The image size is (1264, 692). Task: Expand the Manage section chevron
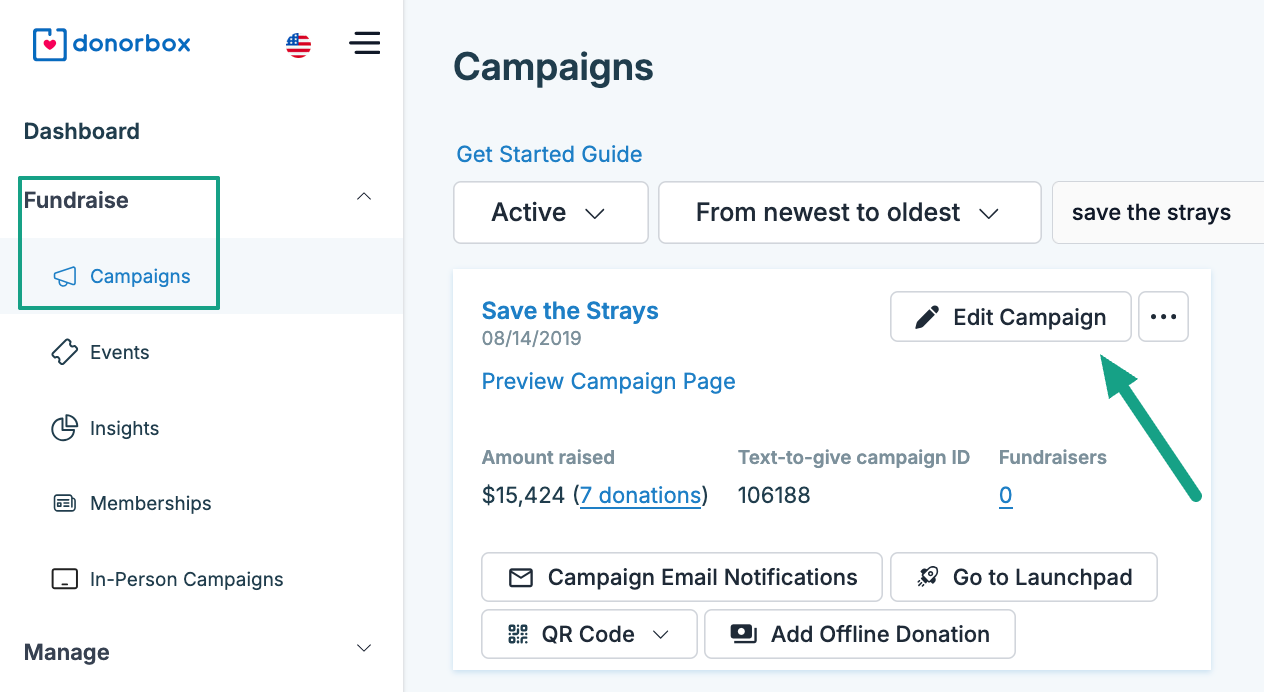click(x=364, y=649)
